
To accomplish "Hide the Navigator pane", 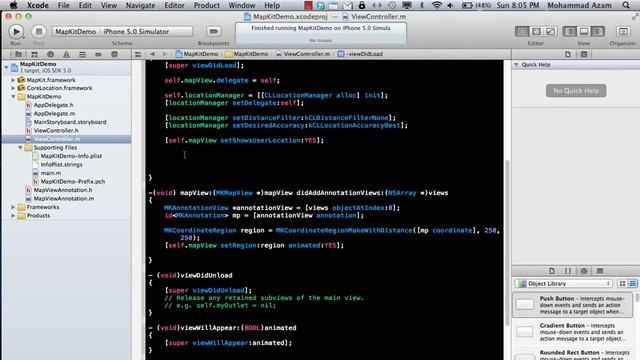I will (570, 31).
